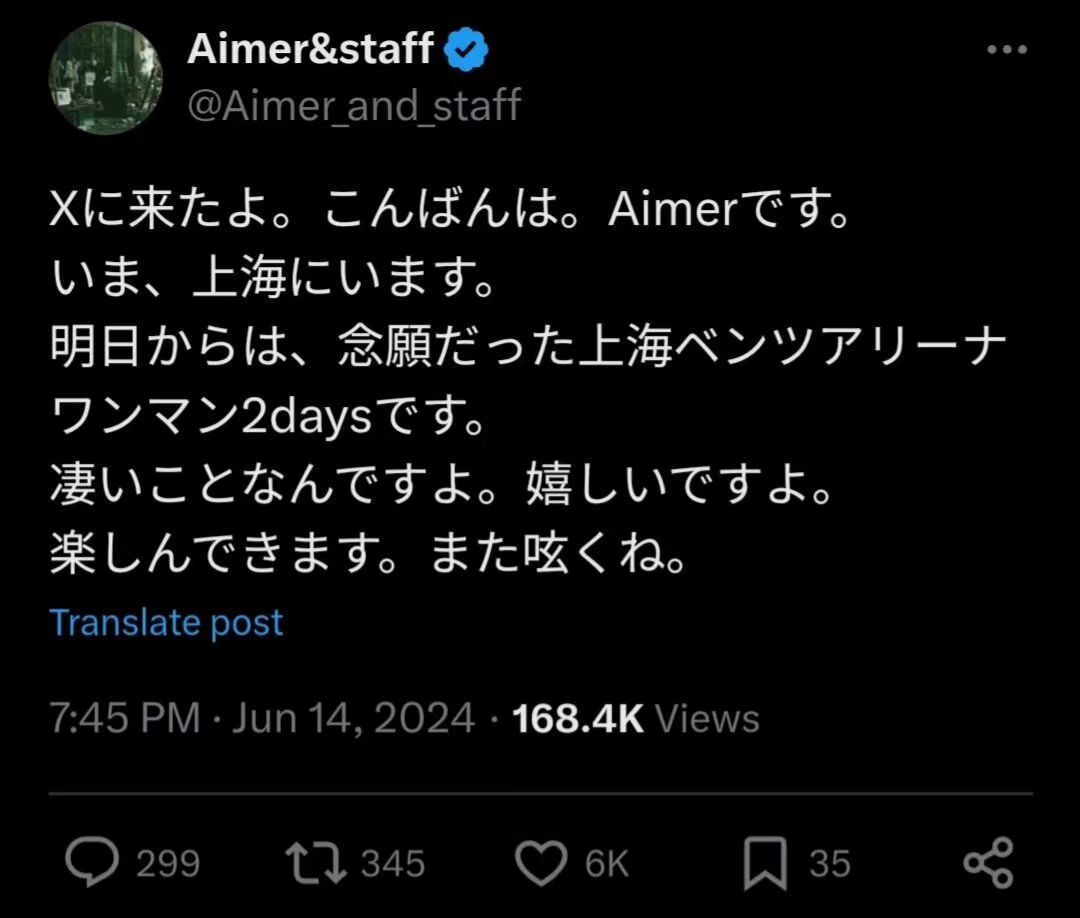1080x918 pixels.
Task: Click the 7:45 PM timestamp
Action: click(125, 719)
